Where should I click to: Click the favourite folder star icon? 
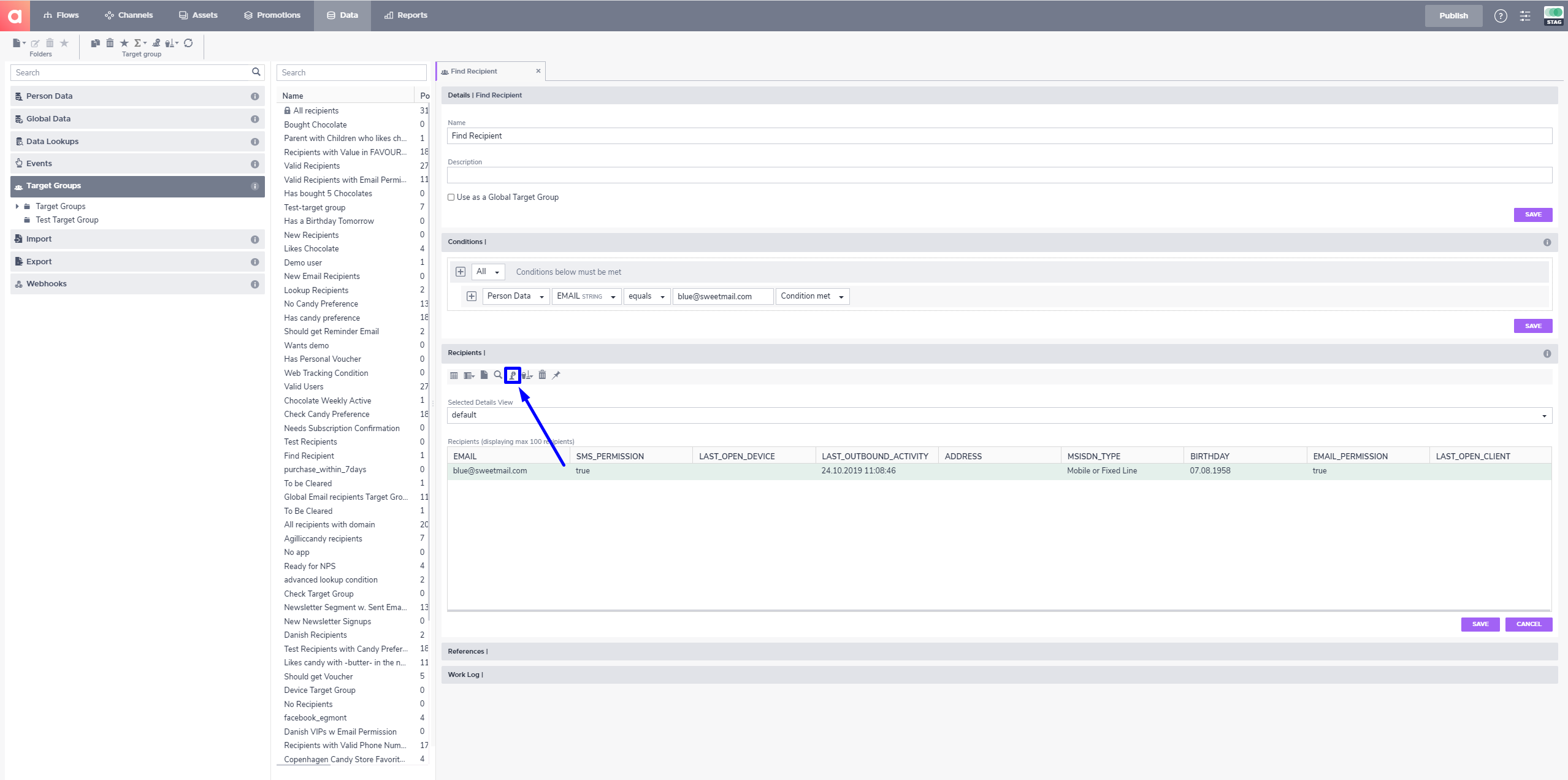tap(64, 43)
